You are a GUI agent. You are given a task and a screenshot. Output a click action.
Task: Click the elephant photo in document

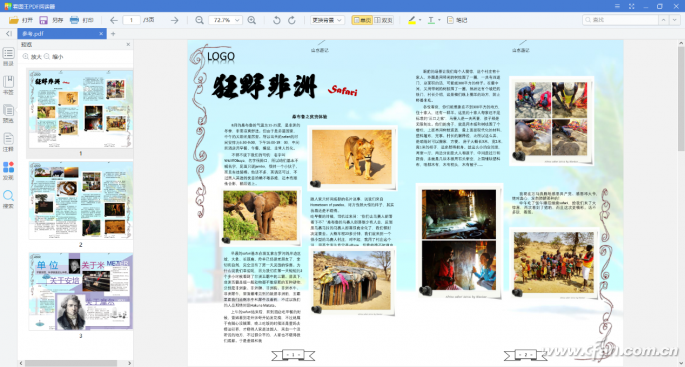tap(261, 216)
